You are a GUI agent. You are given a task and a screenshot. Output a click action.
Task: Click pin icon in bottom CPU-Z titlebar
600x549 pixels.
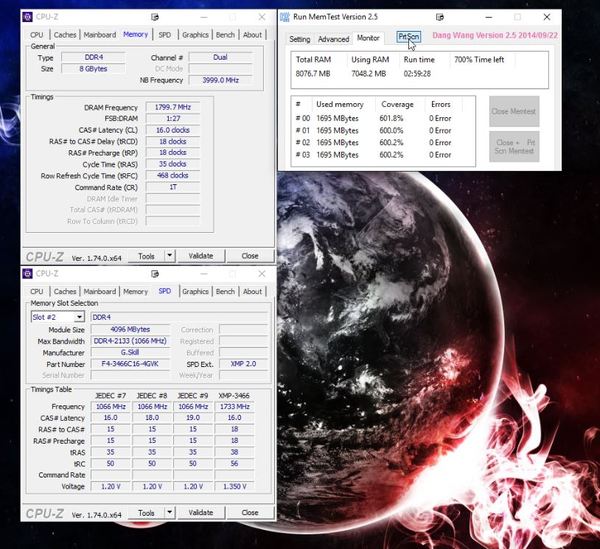(155, 274)
